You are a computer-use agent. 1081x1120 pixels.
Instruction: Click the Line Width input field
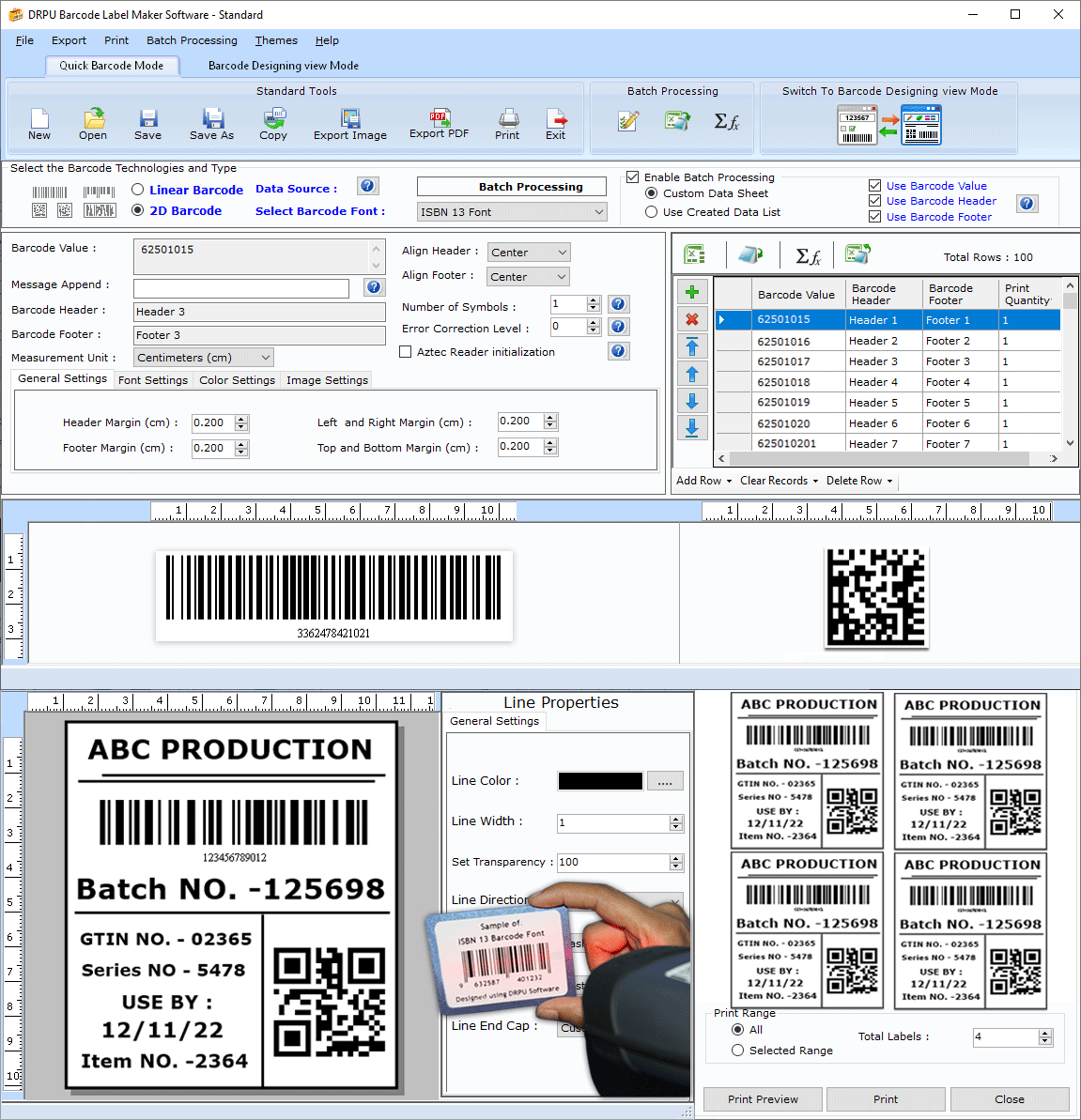[x=613, y=822]
